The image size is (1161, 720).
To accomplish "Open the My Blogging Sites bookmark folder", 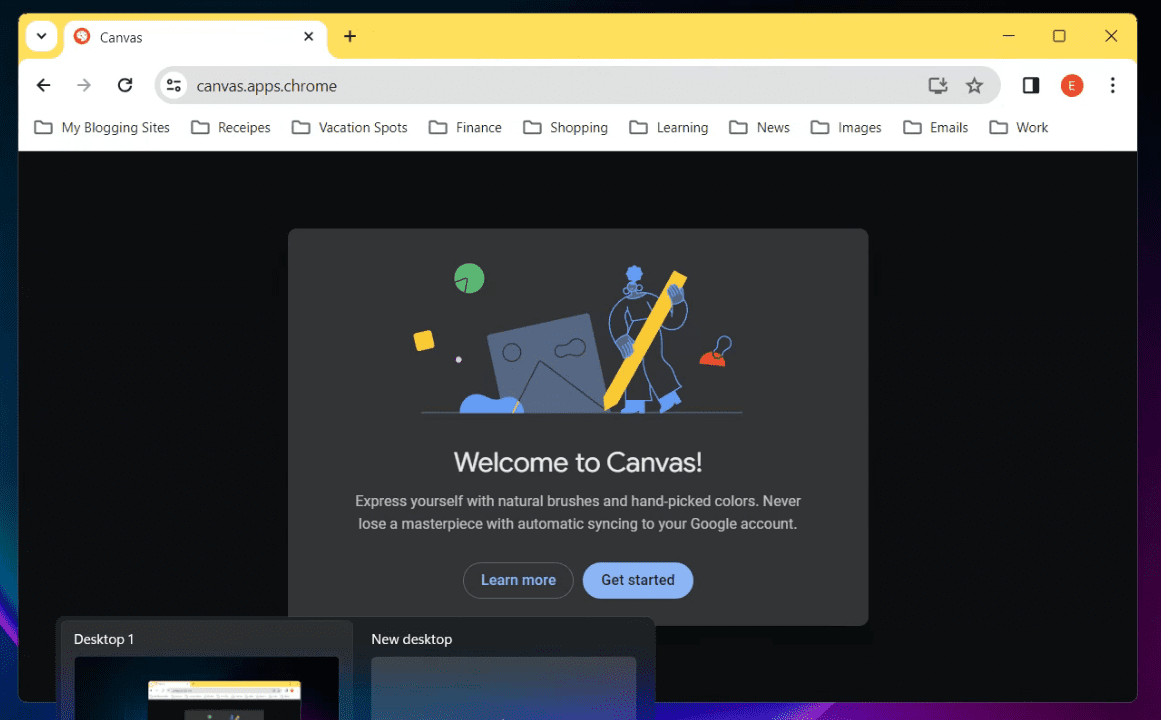I will tap(102, 127).
